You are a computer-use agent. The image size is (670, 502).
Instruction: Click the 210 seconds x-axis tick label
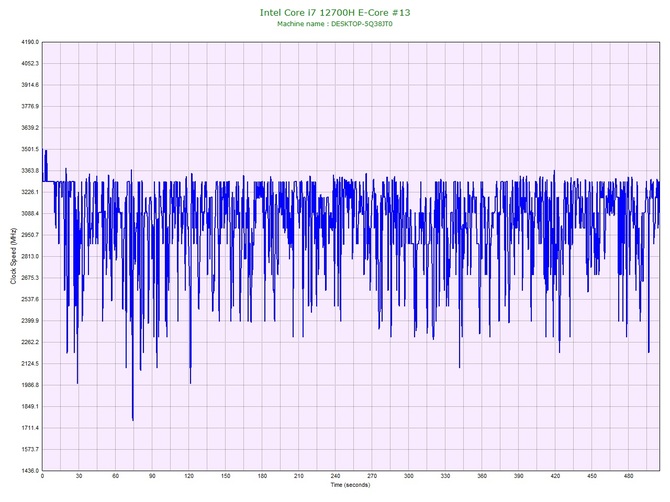[299, 476]
